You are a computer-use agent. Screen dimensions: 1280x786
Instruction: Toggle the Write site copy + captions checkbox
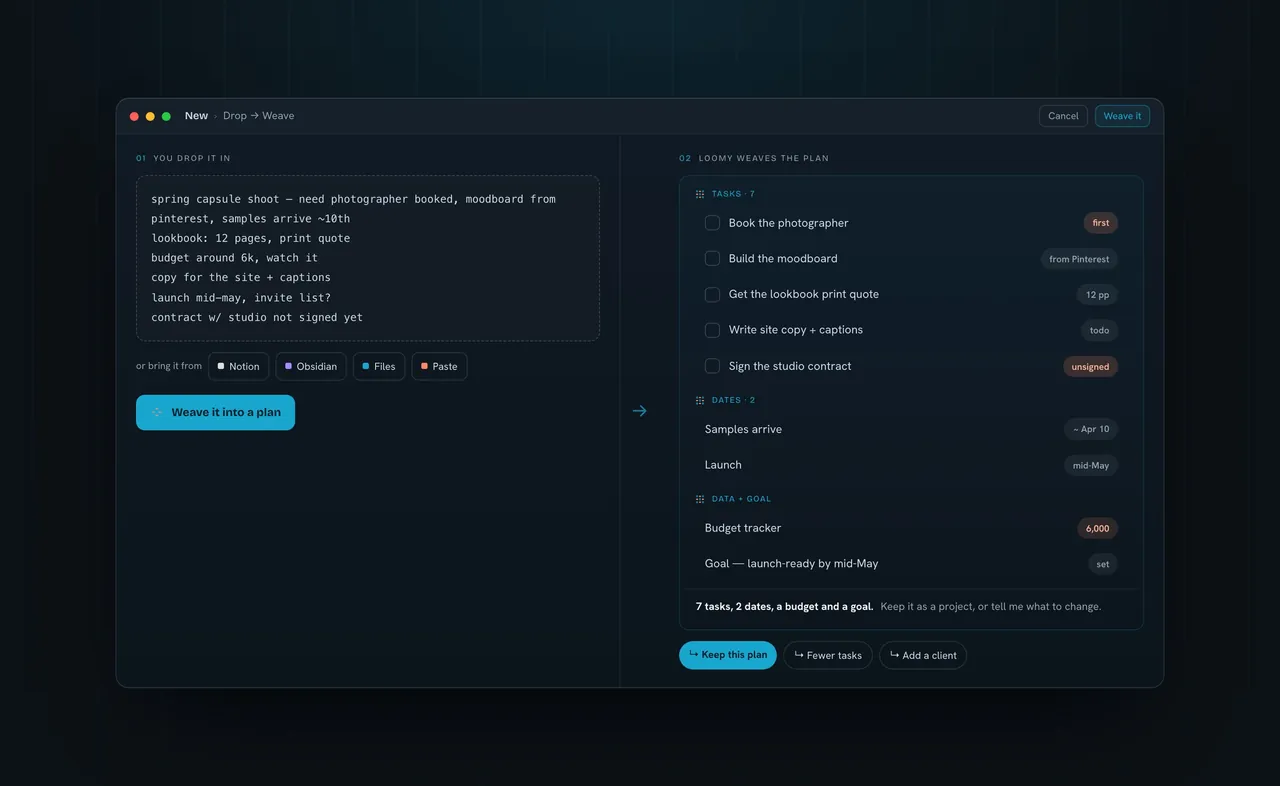pyautogui.click(x=712, y=330)
